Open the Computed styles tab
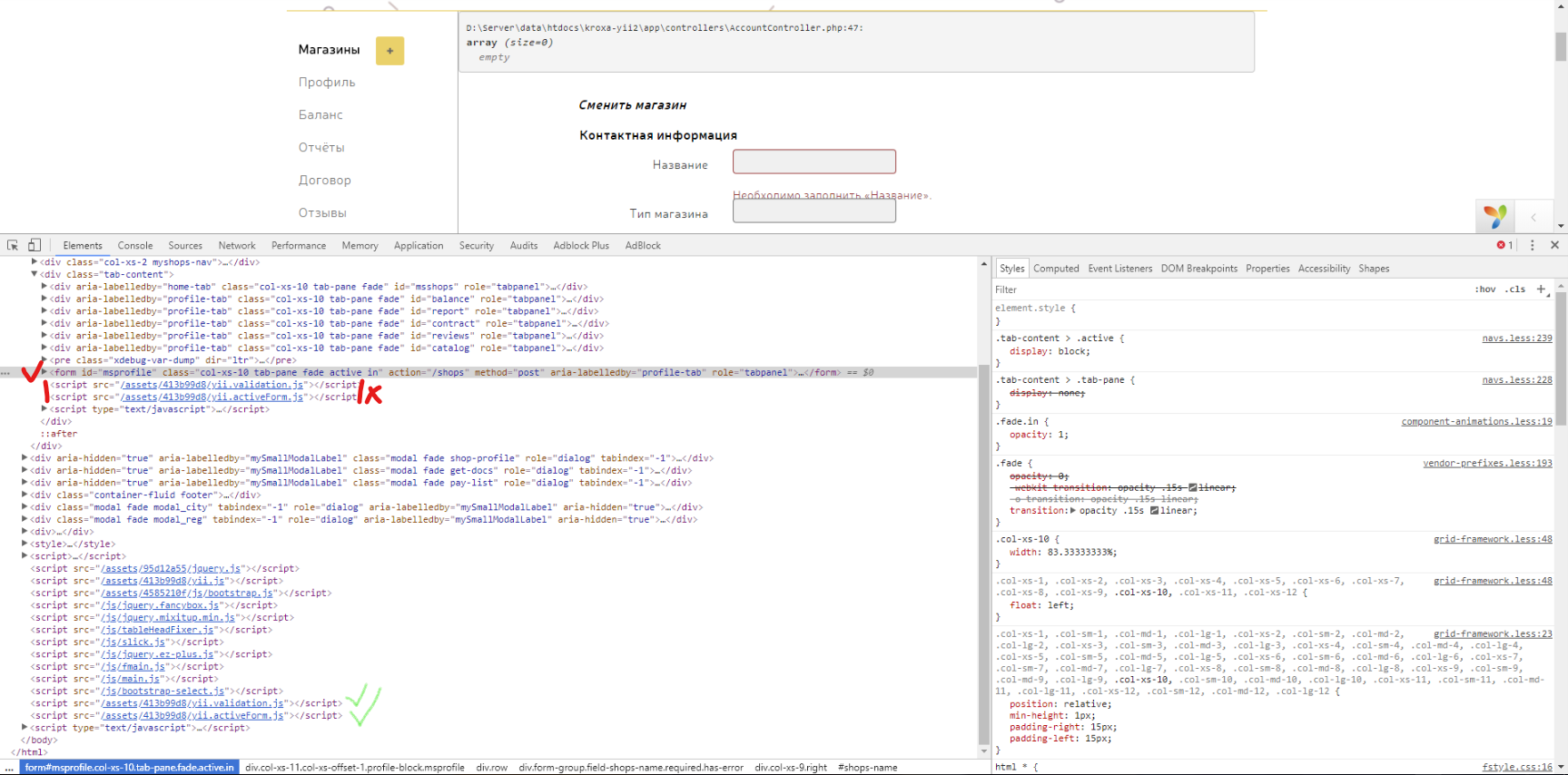The width and height of the screenshot is (1568, 775). click(1056, 269)
